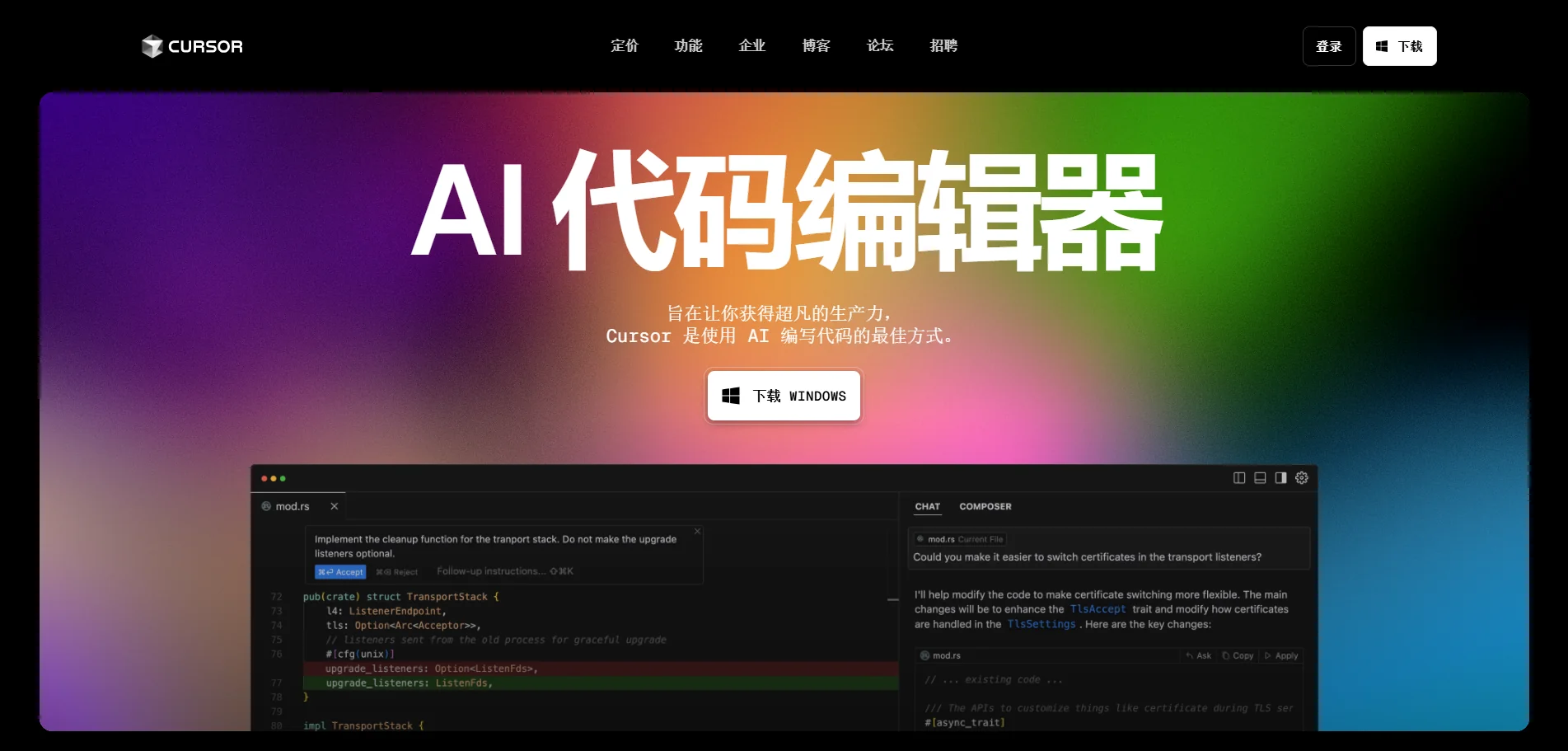The height and width of the screenshot is (751, 1568).
Task: Toggle the right sidebar layout icon
Action: click(x=1280, y=478)
